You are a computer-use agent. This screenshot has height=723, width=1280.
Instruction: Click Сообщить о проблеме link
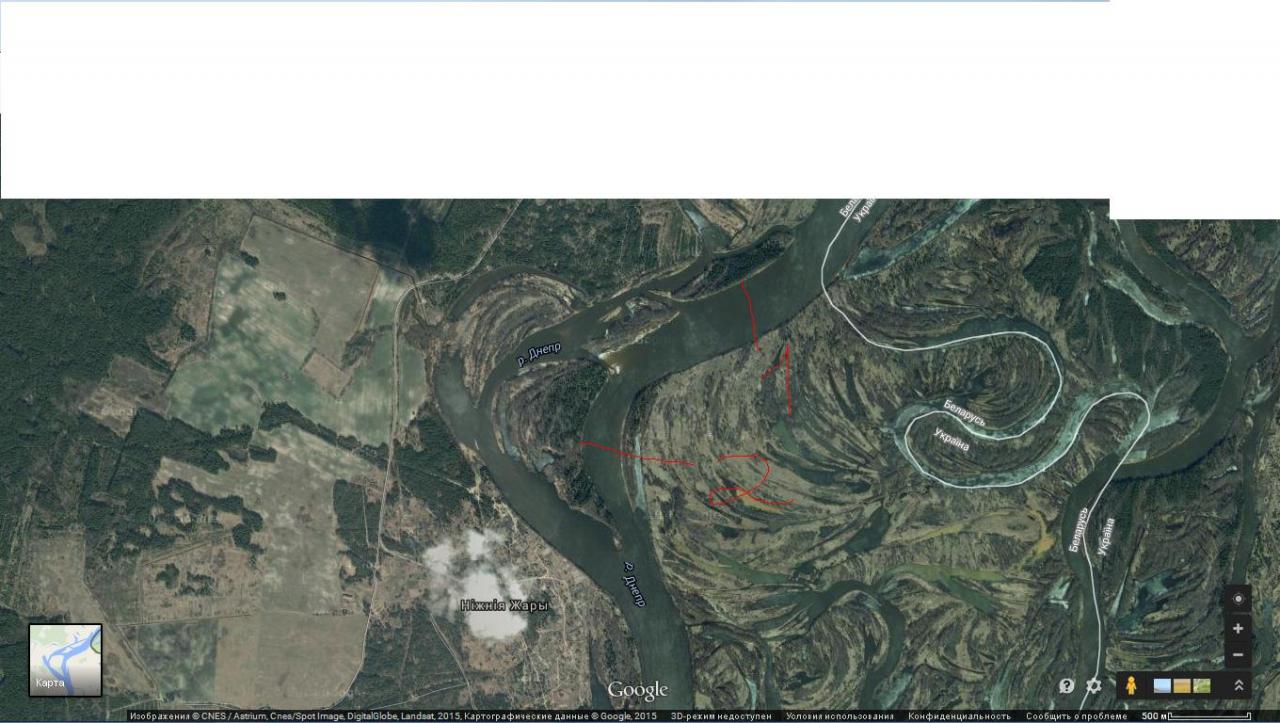(1076, 716)
